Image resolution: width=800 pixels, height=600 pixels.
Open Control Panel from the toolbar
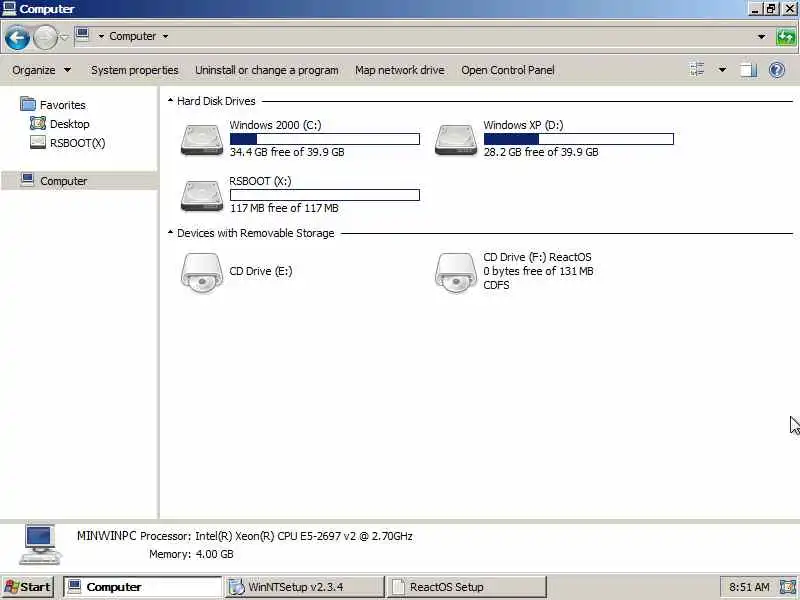click(508, 70)
